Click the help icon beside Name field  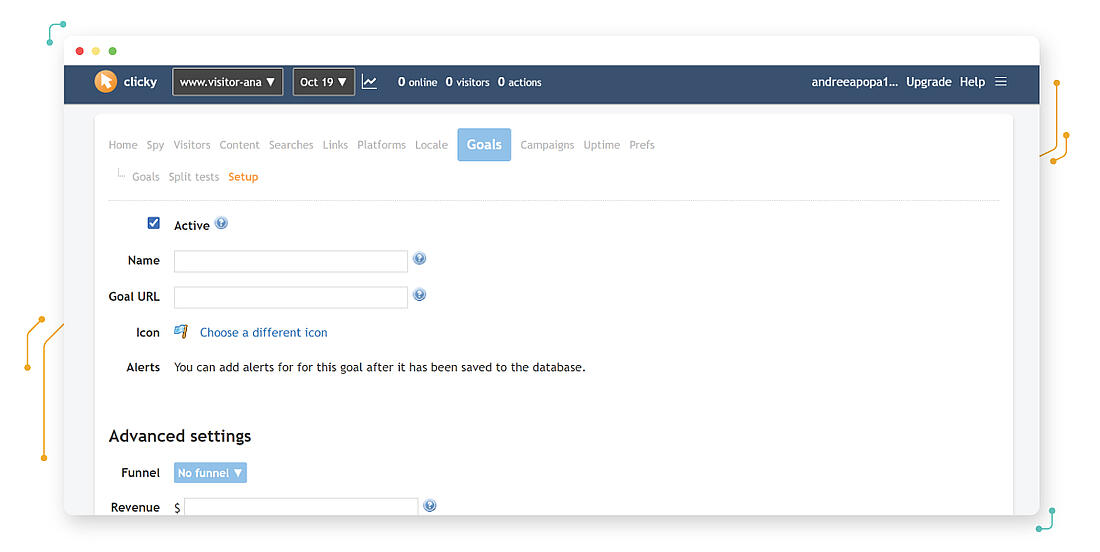420,259
